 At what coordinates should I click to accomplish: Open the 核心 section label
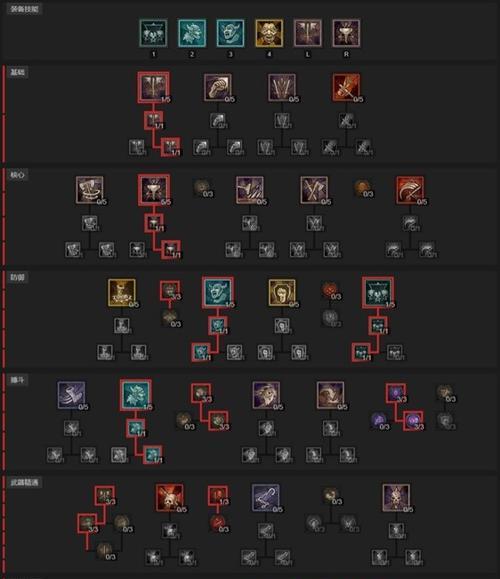tap(17, 175)
